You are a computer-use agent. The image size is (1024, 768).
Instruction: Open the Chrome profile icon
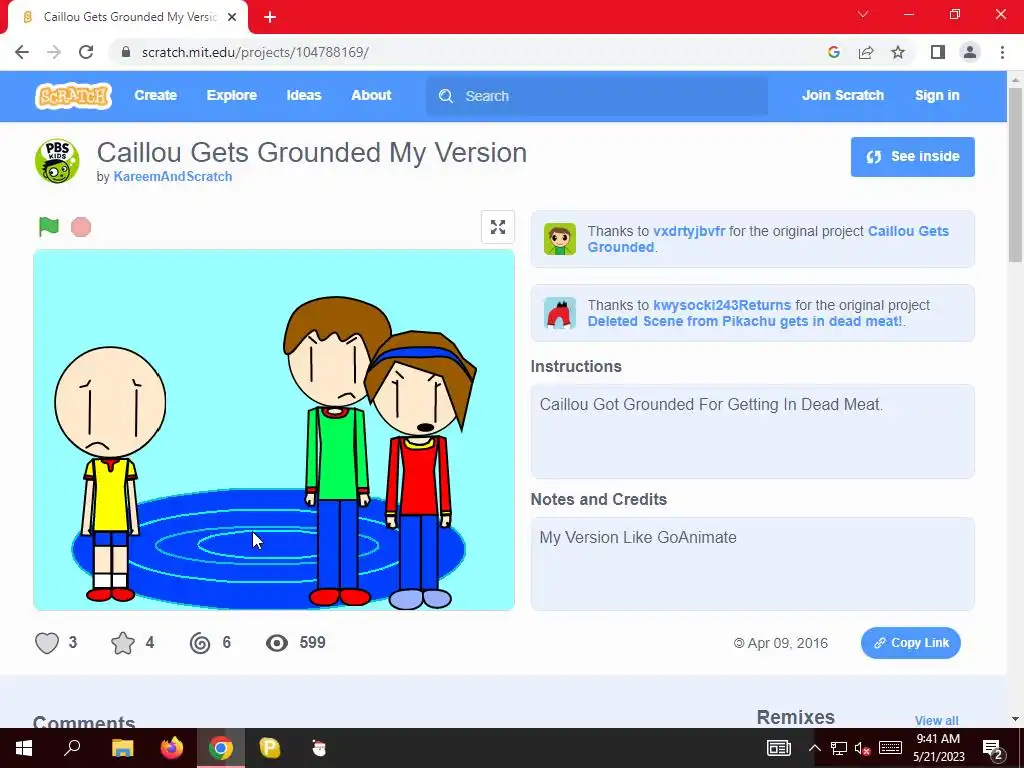click(x=970, y=52)
